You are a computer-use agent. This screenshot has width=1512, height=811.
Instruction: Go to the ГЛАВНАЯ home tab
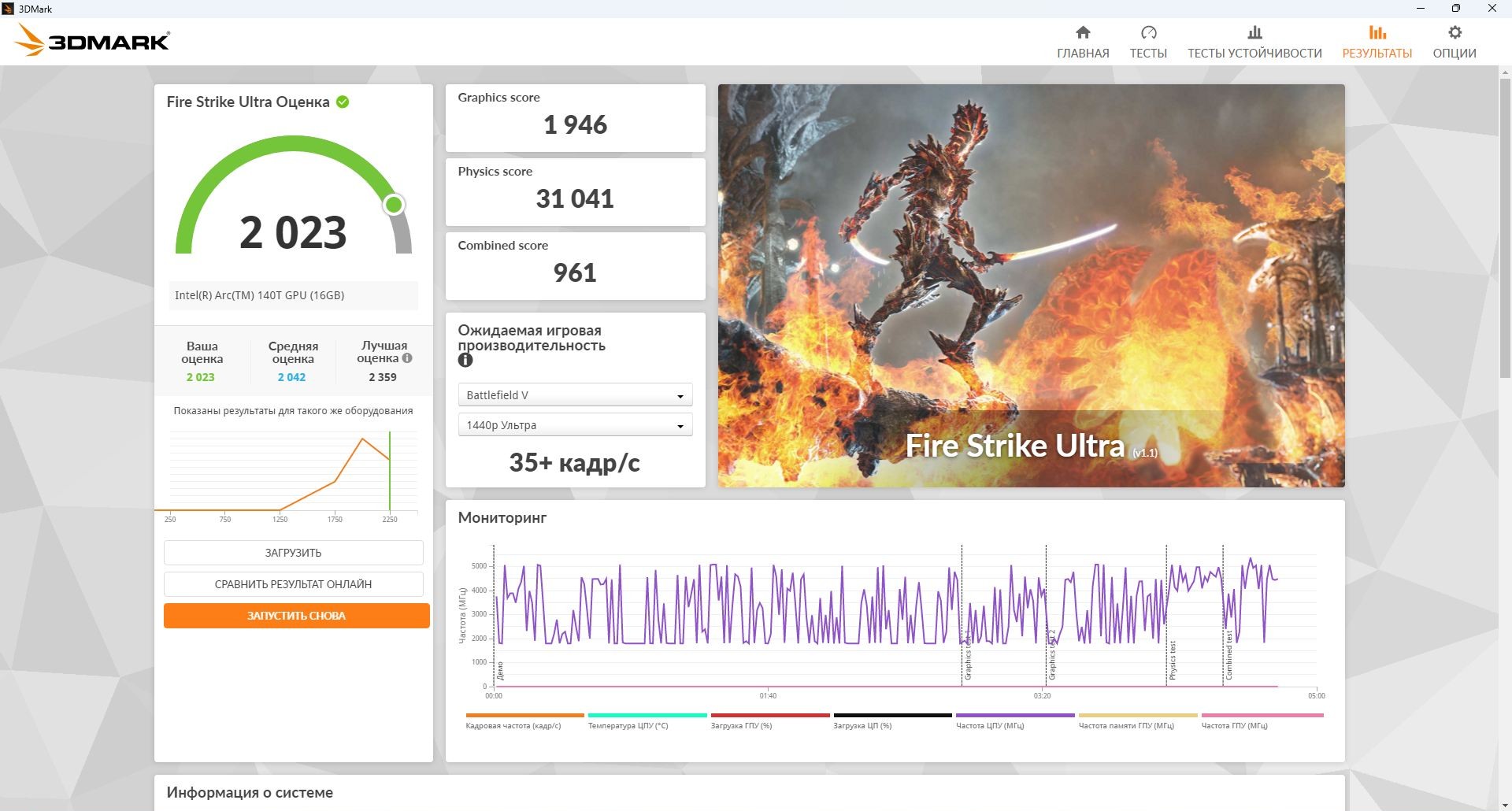[1083, 42]
